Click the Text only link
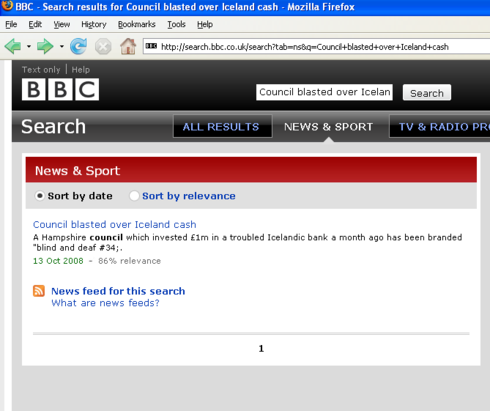The width and height of the screenshot is (490, 411). click(41, 70)
